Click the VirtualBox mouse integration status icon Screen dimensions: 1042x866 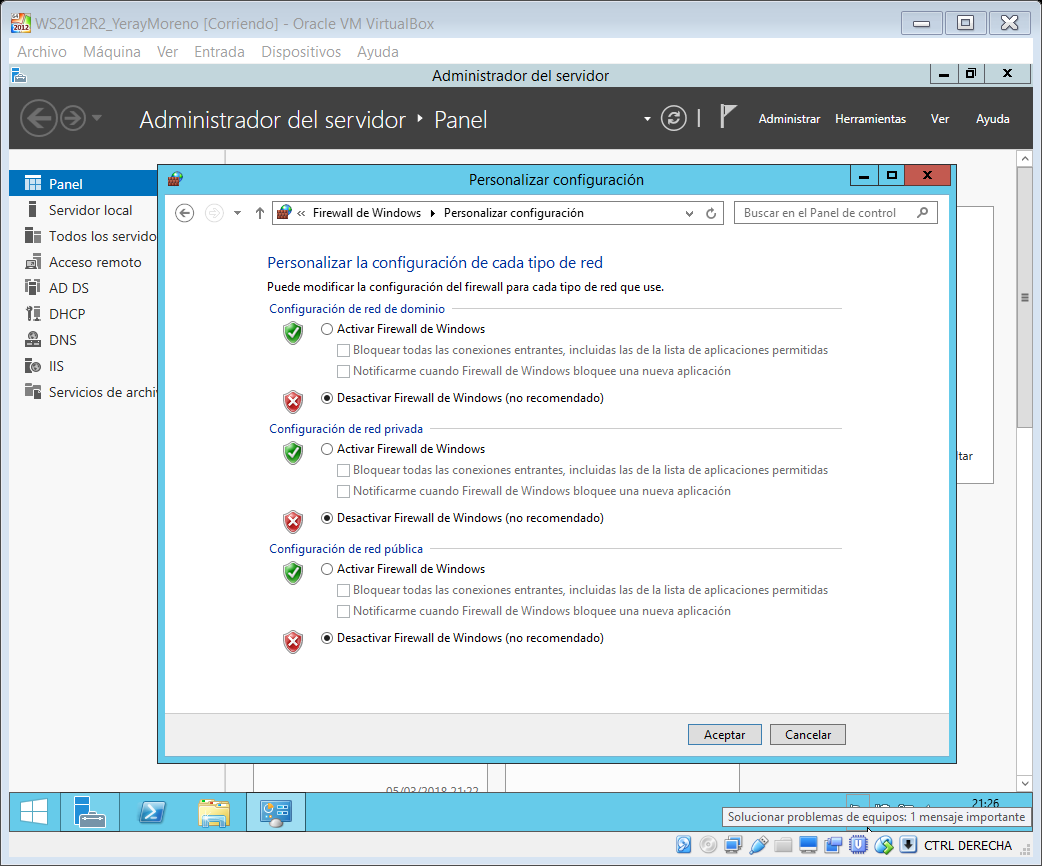click(883, 845)
